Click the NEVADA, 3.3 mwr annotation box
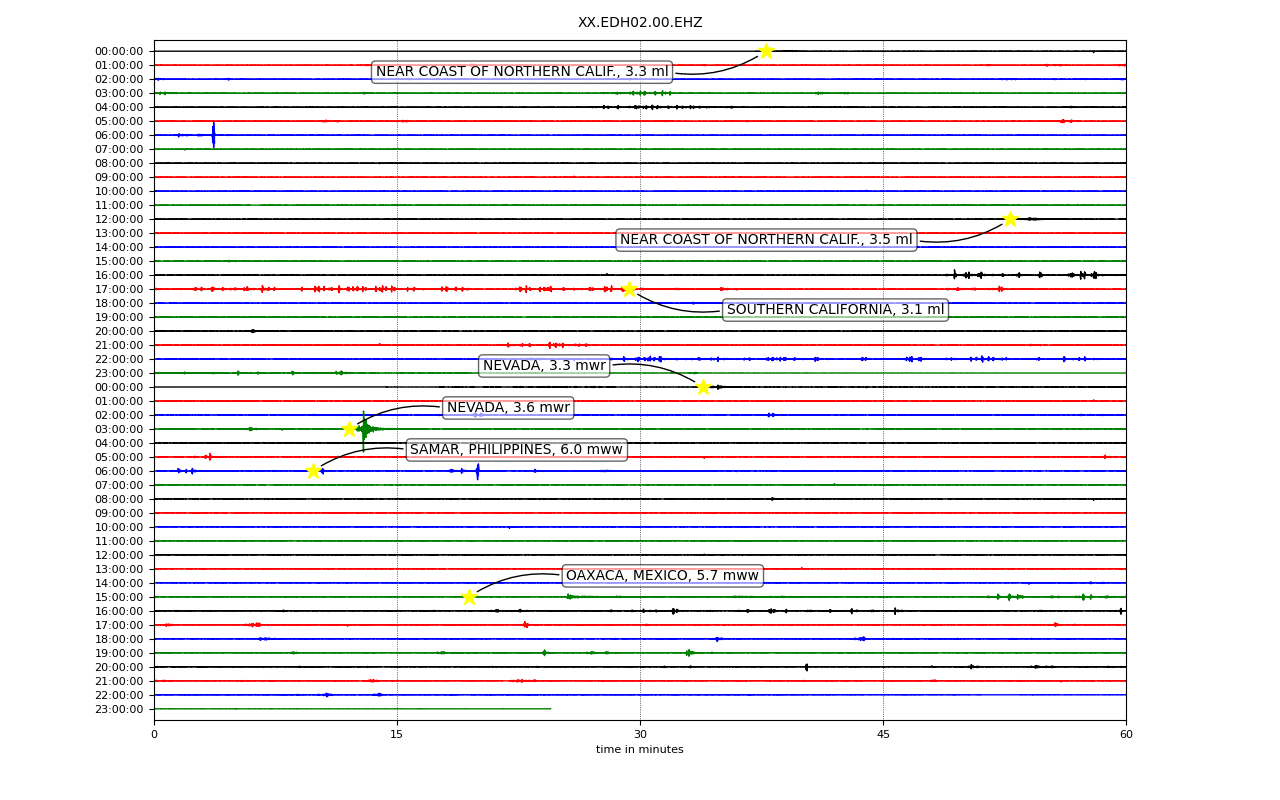This screenshot has width=1280, height=800. click(544, 365)
